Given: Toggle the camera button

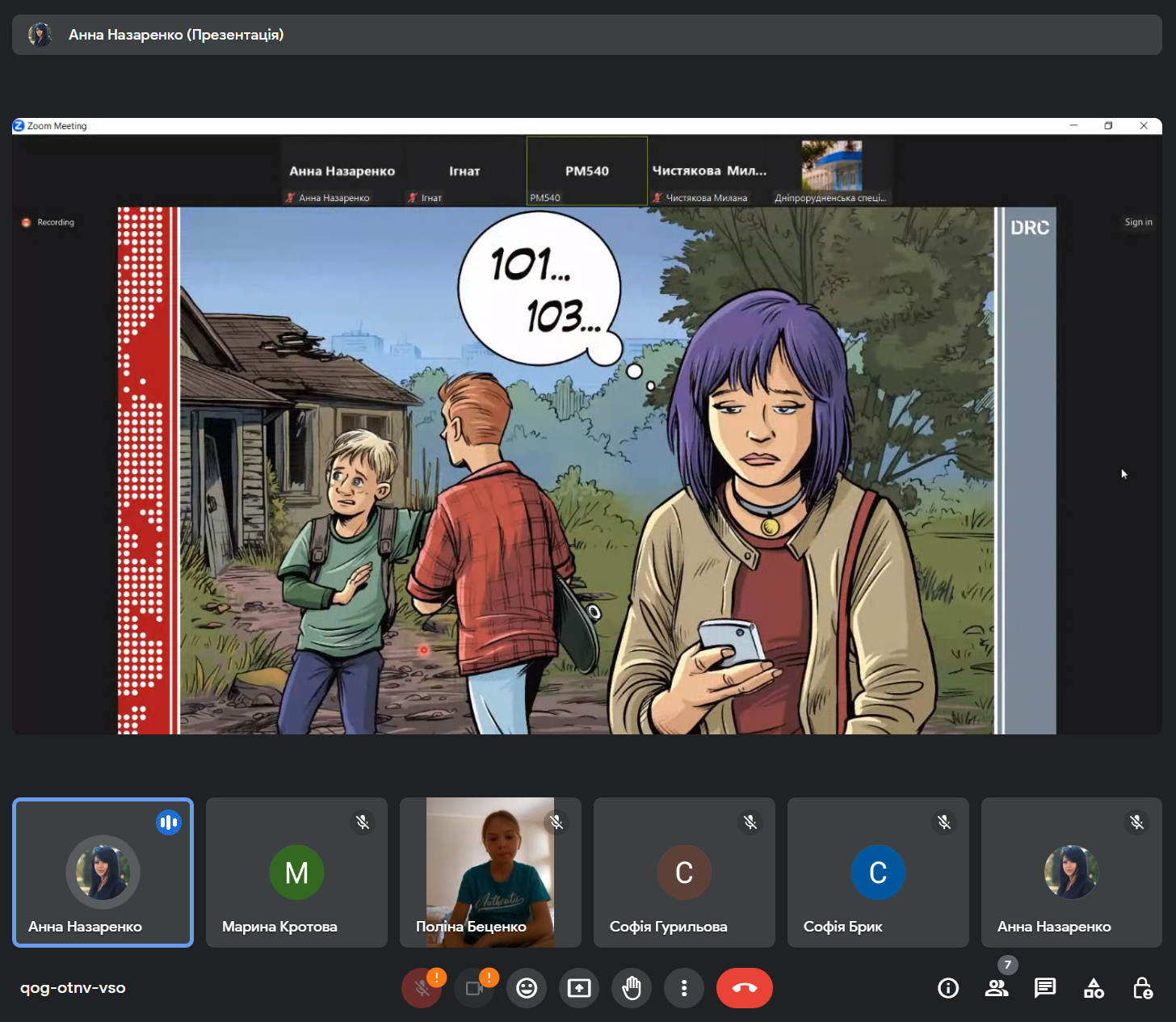Looking at the screenshot, I should click(474, 988).
